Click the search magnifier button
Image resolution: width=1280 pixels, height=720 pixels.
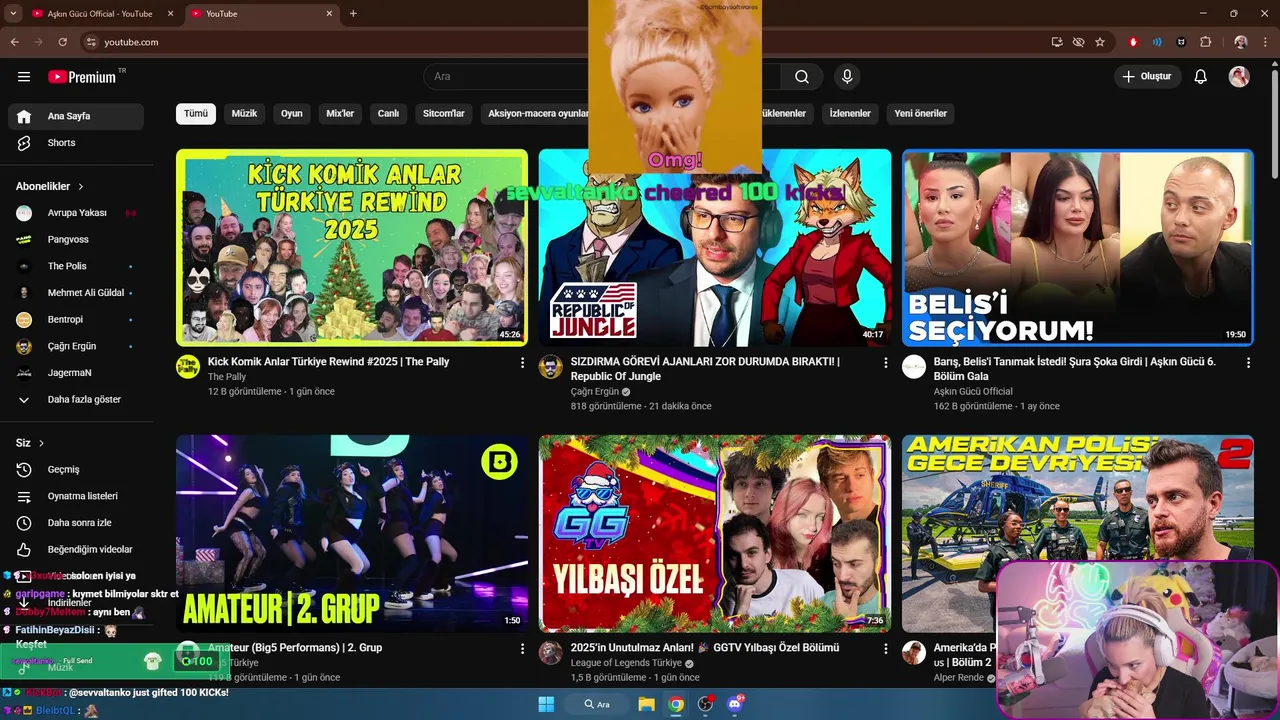(x=802, y=77)
